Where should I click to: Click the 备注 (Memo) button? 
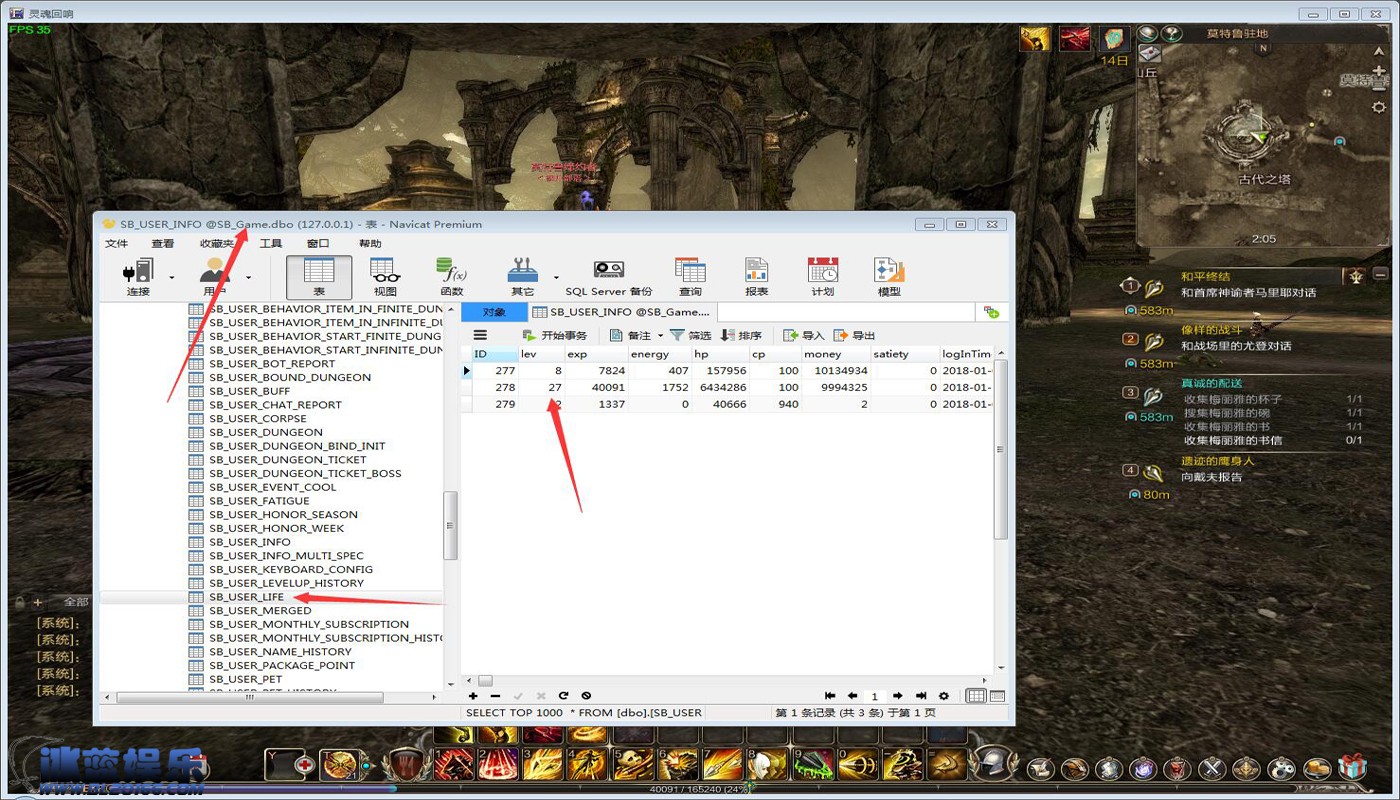[x=630, y=335]
